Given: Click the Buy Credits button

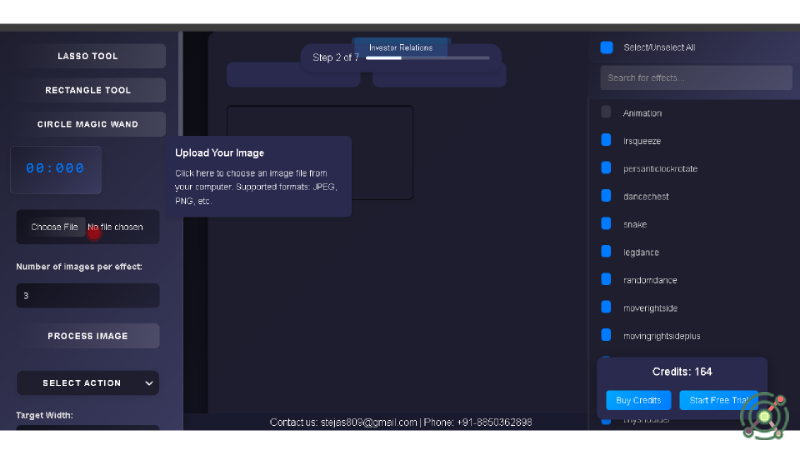Looking at the screenshot, I should pos(638,400).
